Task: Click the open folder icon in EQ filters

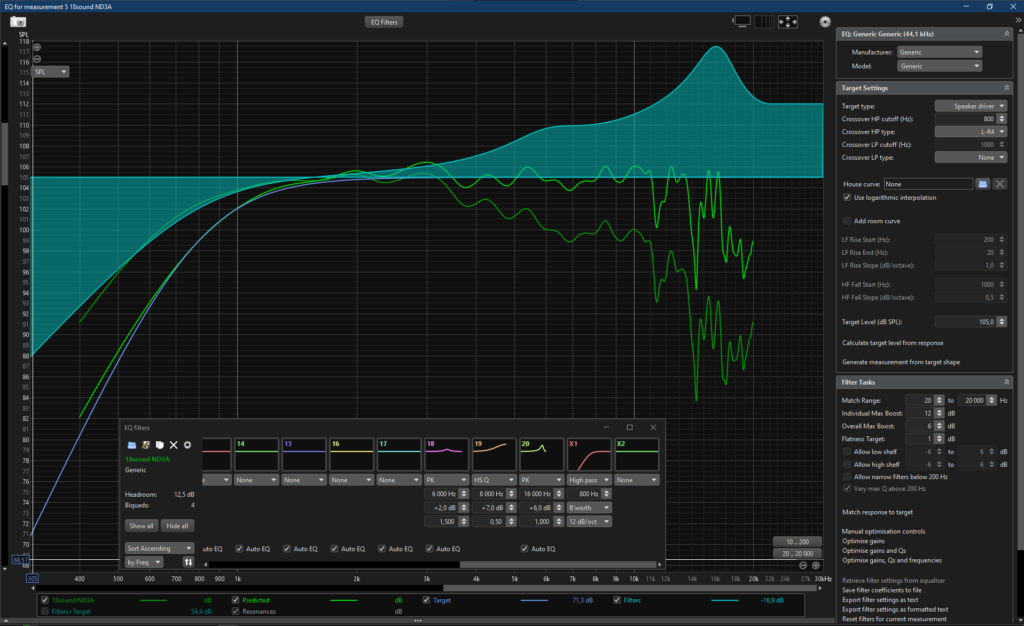Action: [x=131, y=444]
